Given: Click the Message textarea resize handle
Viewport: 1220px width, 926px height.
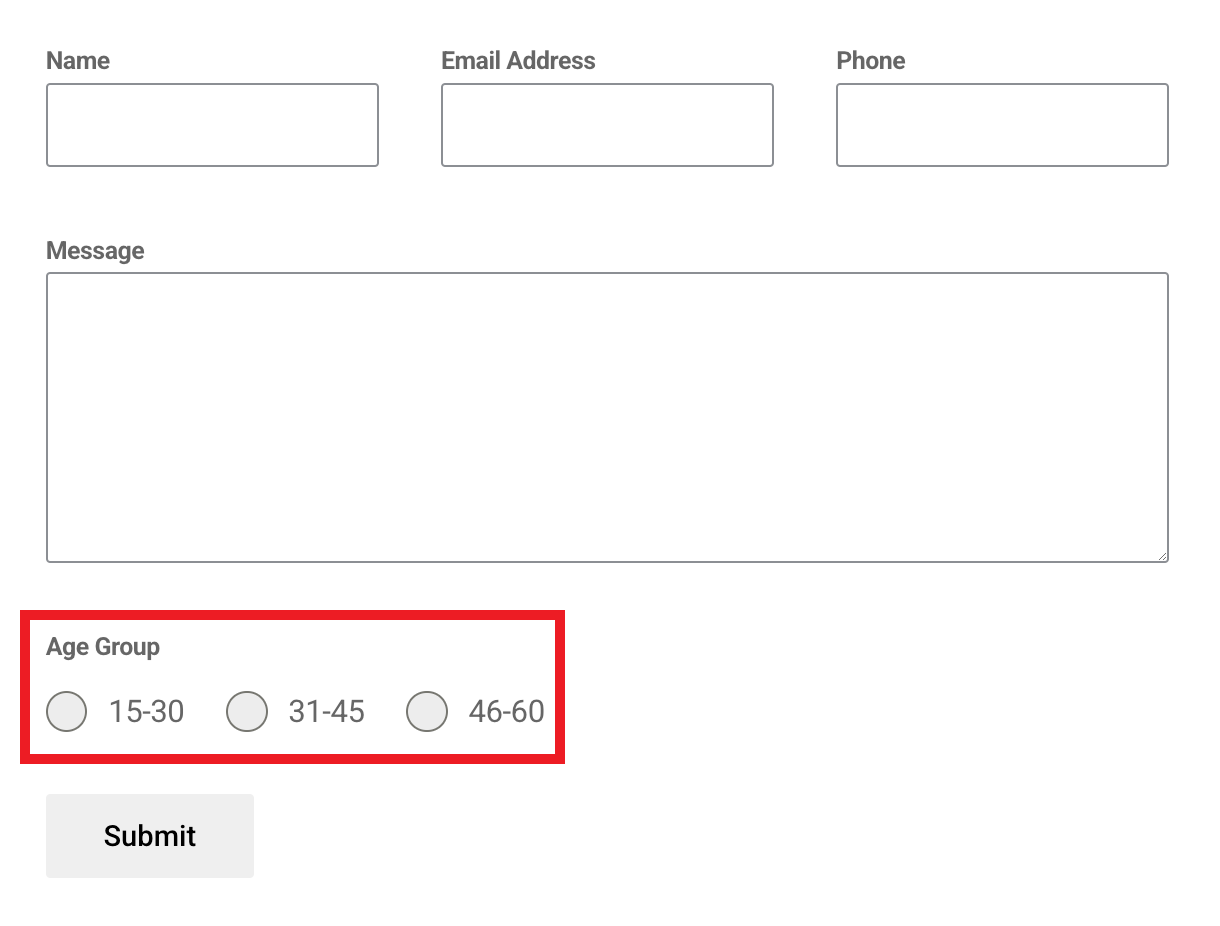Looking at the screenshot, I should point(1161,555).
